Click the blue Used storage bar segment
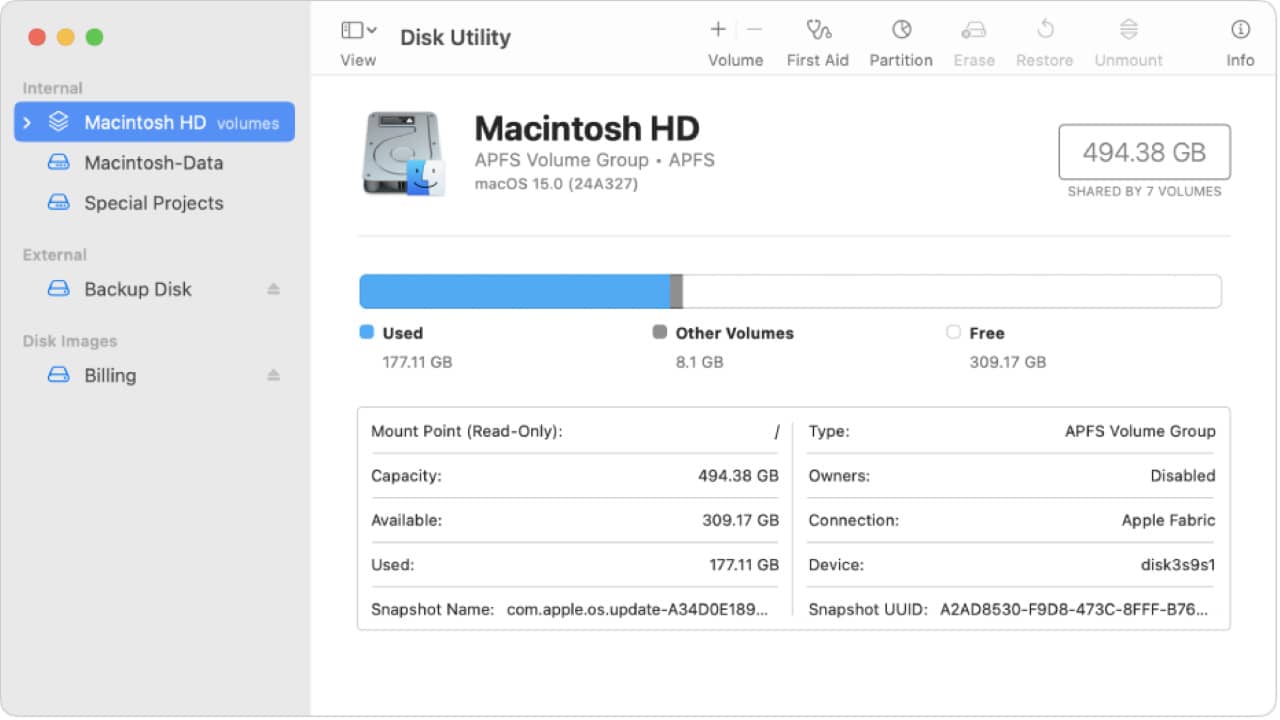The height and width of the screenshot is (720, 1280). pos(514,291)
